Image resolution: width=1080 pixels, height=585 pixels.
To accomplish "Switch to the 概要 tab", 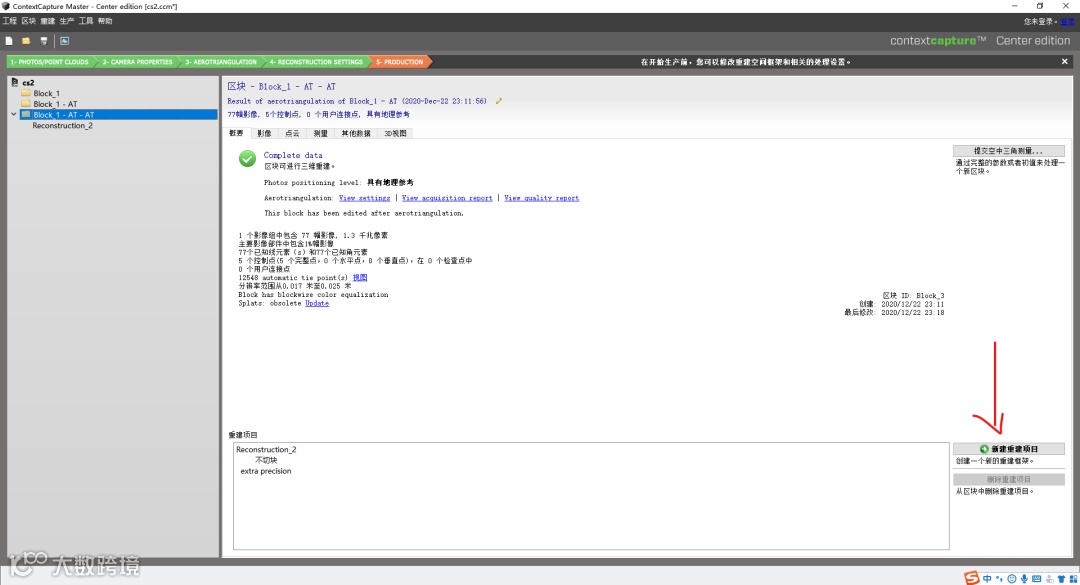I will coord(236,133).
